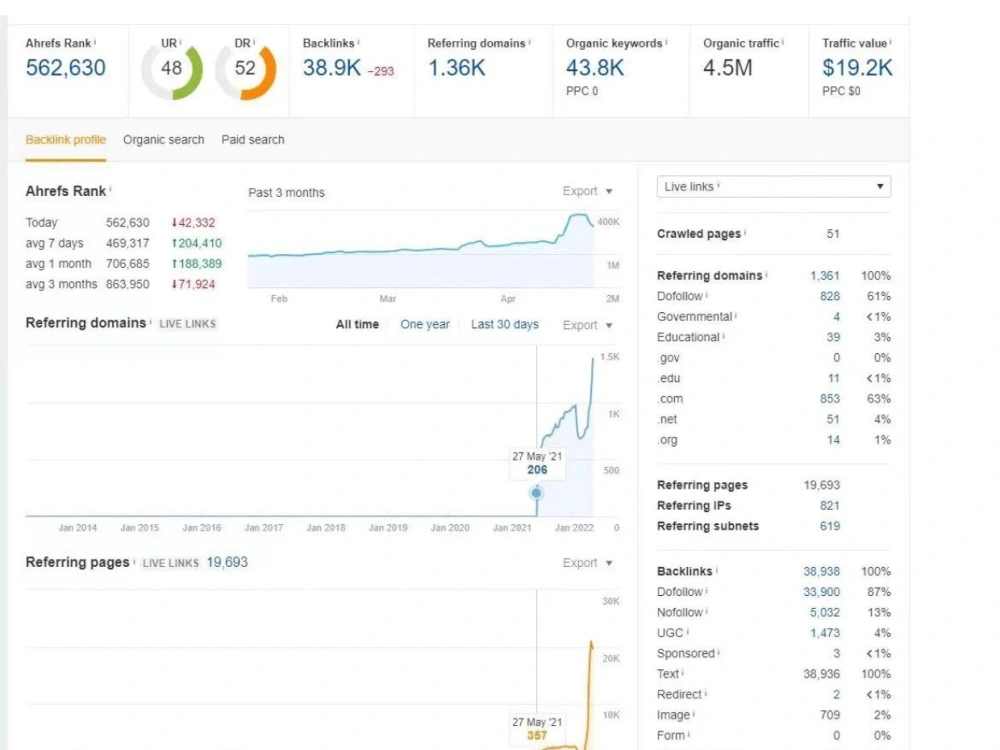Open Ahrefs Rank value 562,630 in header
The width and height of the screenshot is (1000, 750).
click(66, 68)
